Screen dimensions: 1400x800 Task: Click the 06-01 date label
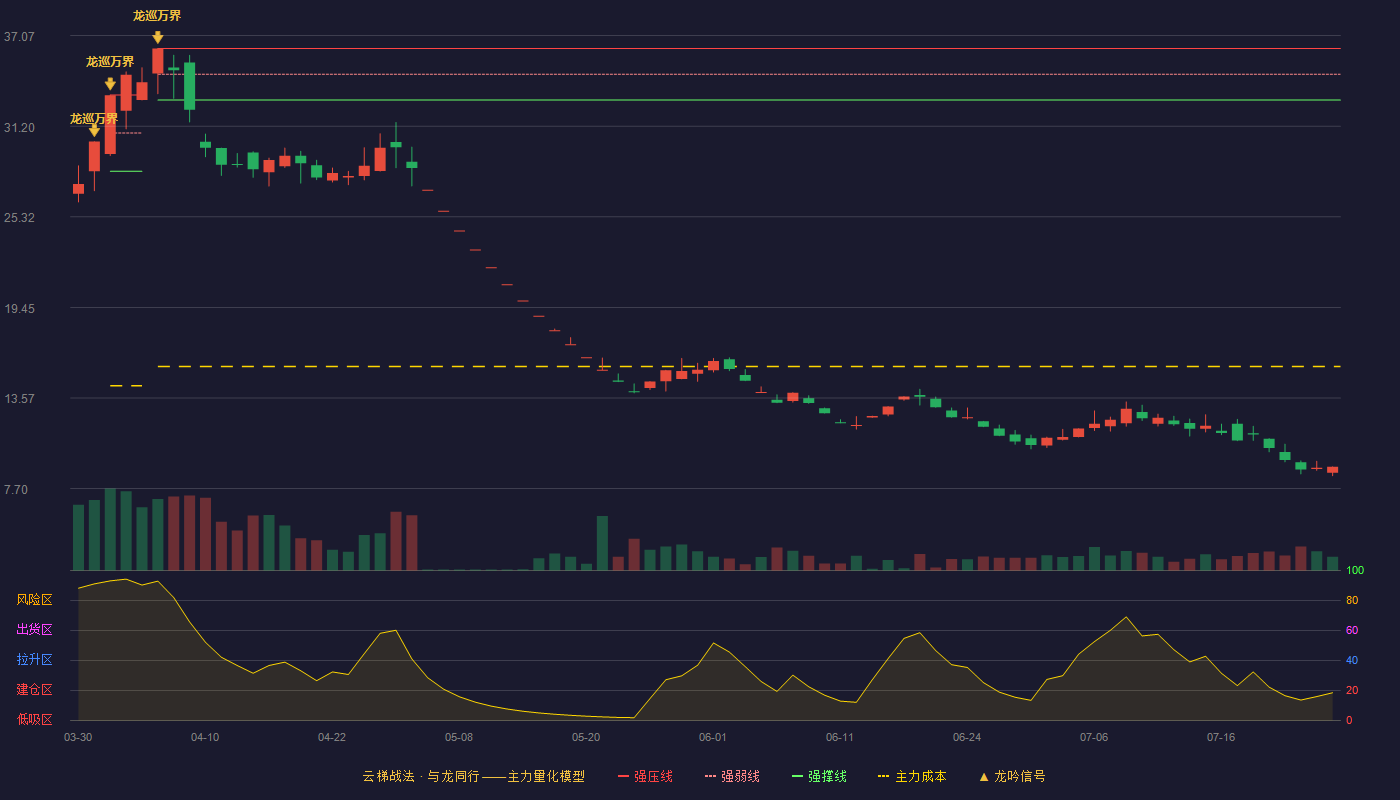713,737
